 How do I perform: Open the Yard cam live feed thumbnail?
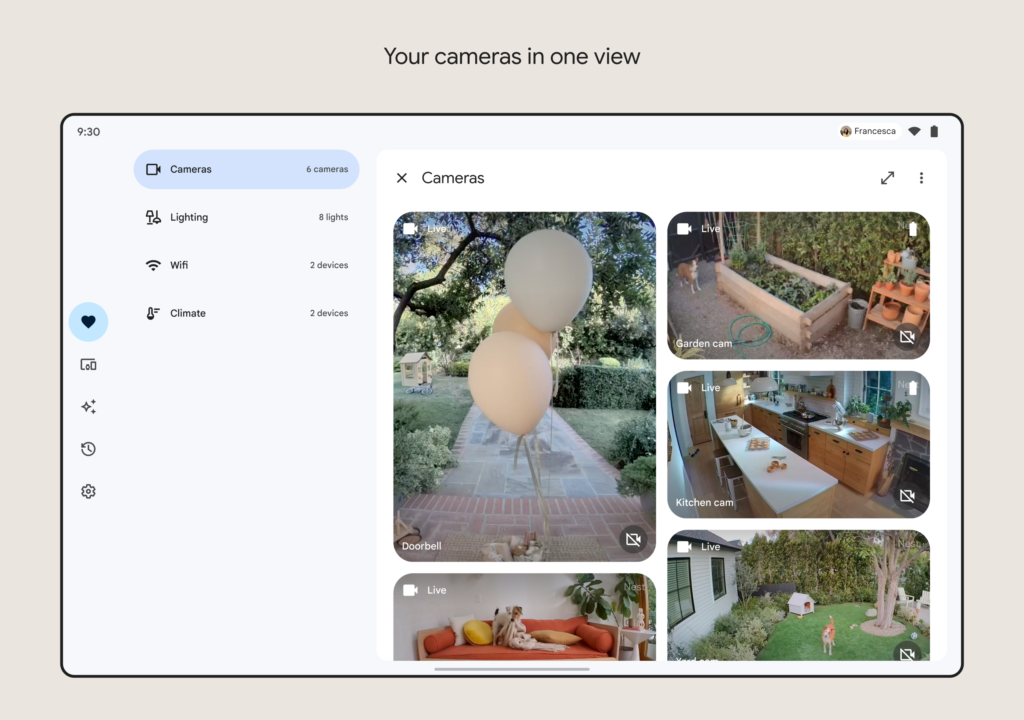(797, 600)
